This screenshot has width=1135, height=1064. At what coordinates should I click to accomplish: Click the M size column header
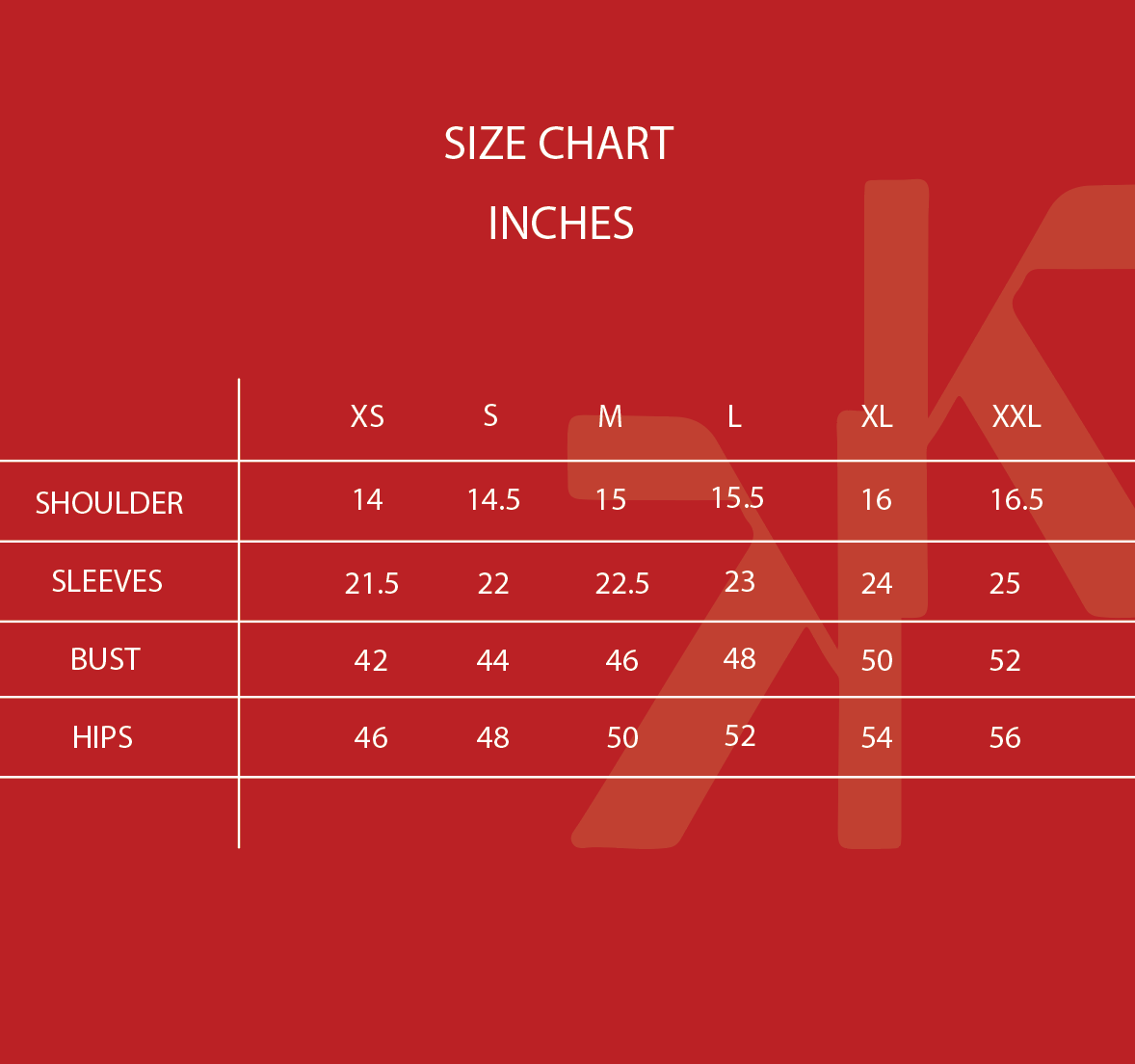[x=610, y=416]
